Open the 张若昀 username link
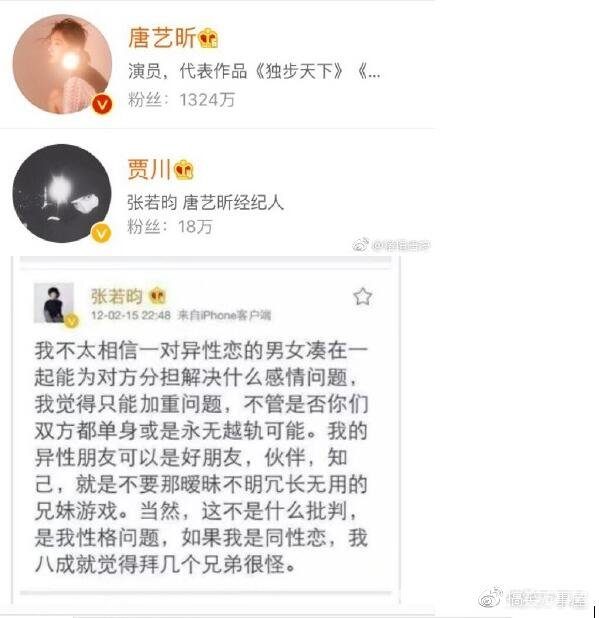The width and height of the screenshot is (599, 618). coord(117,296)
